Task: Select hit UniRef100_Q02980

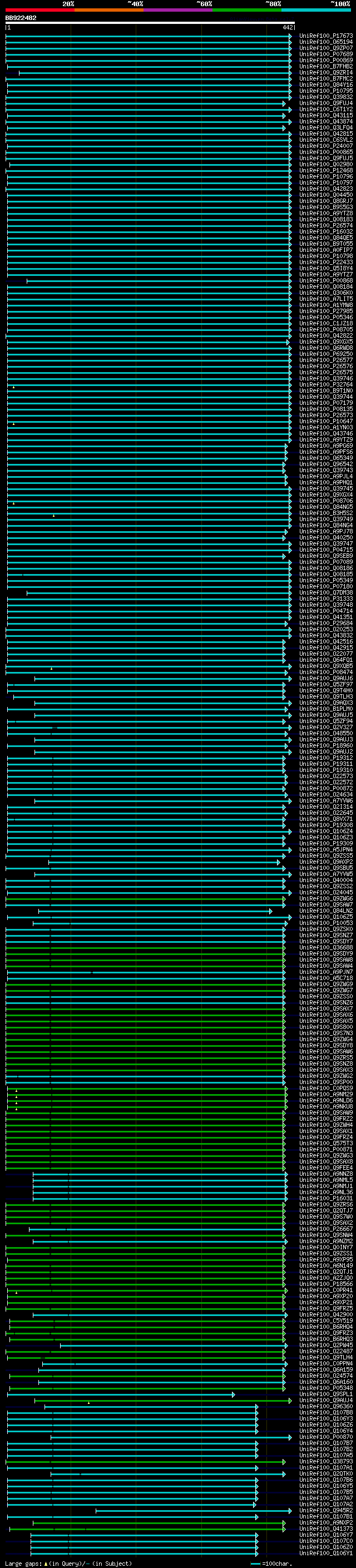Action: point(326,164)
